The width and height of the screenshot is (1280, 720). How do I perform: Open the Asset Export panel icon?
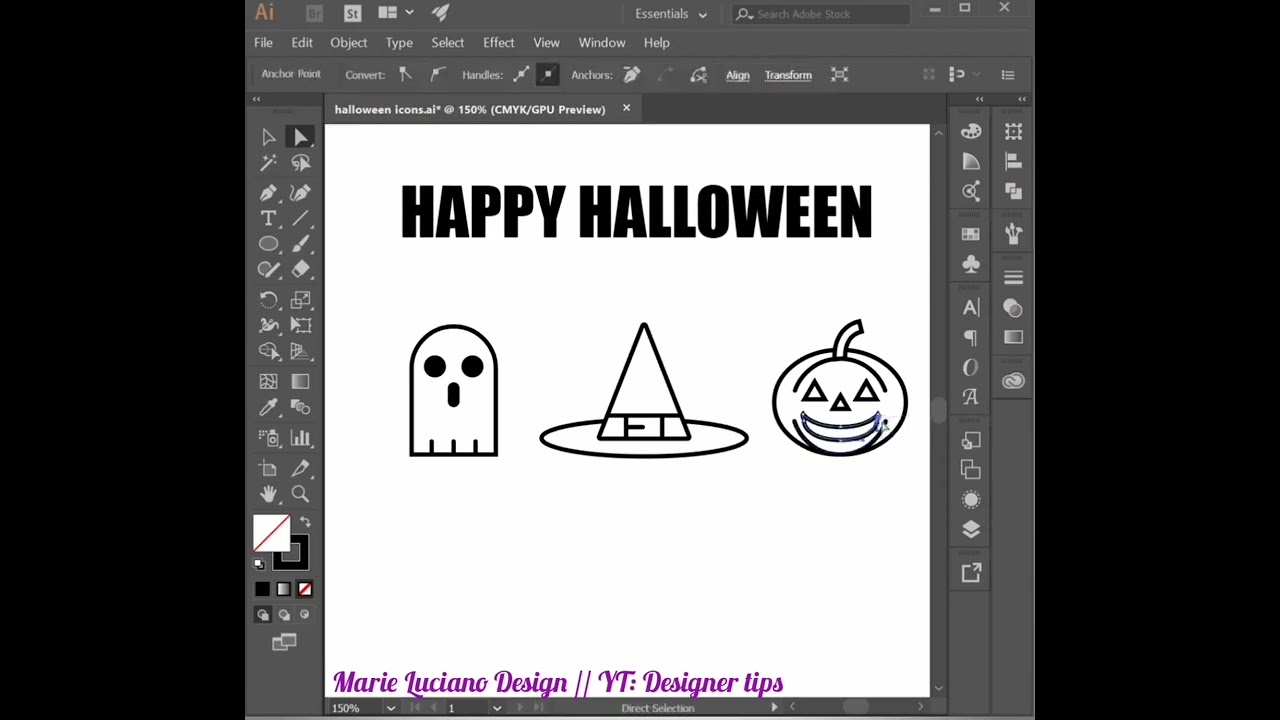coord(971,573)
